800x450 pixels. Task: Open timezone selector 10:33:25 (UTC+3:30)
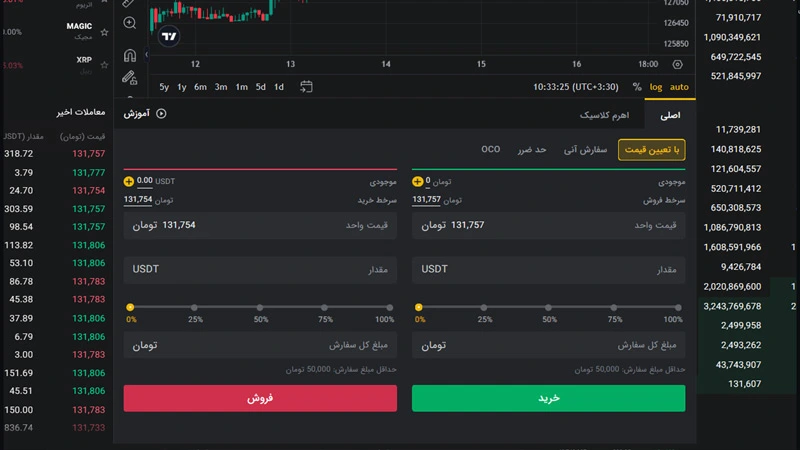(x=576, y=87)
